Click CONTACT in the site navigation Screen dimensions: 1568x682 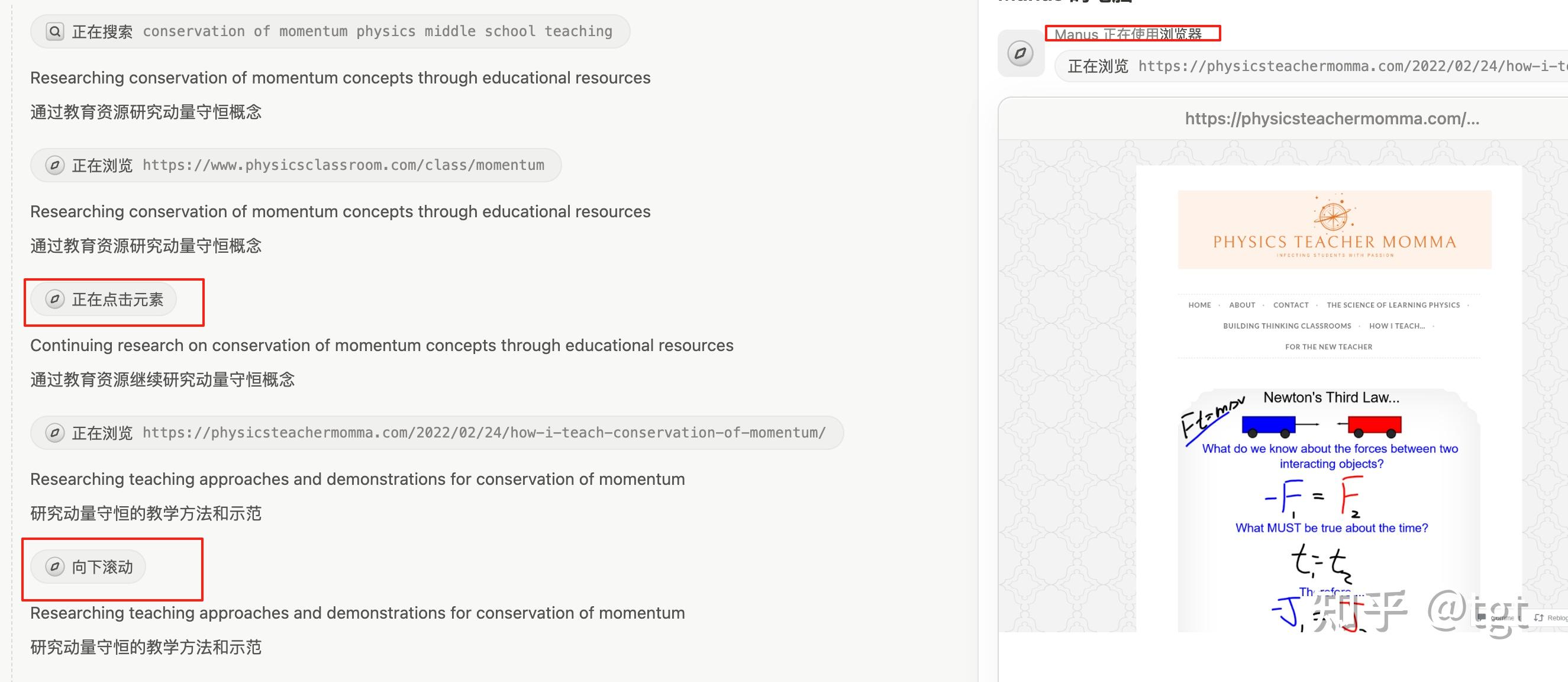point(1290,305)
